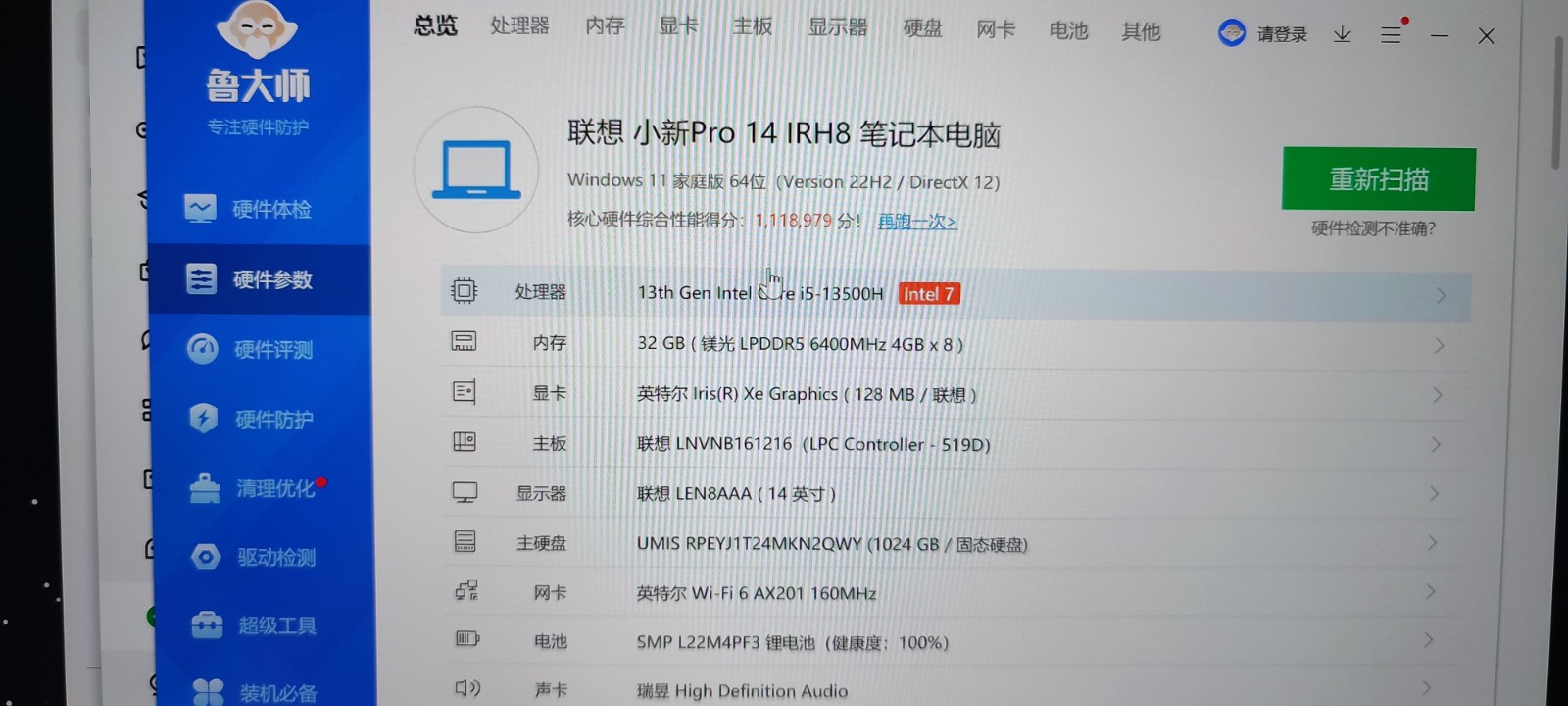Screen dimensions: 1568x706
Task: Open 硬件评测 benchmark section
Action: tap(251, 349)
